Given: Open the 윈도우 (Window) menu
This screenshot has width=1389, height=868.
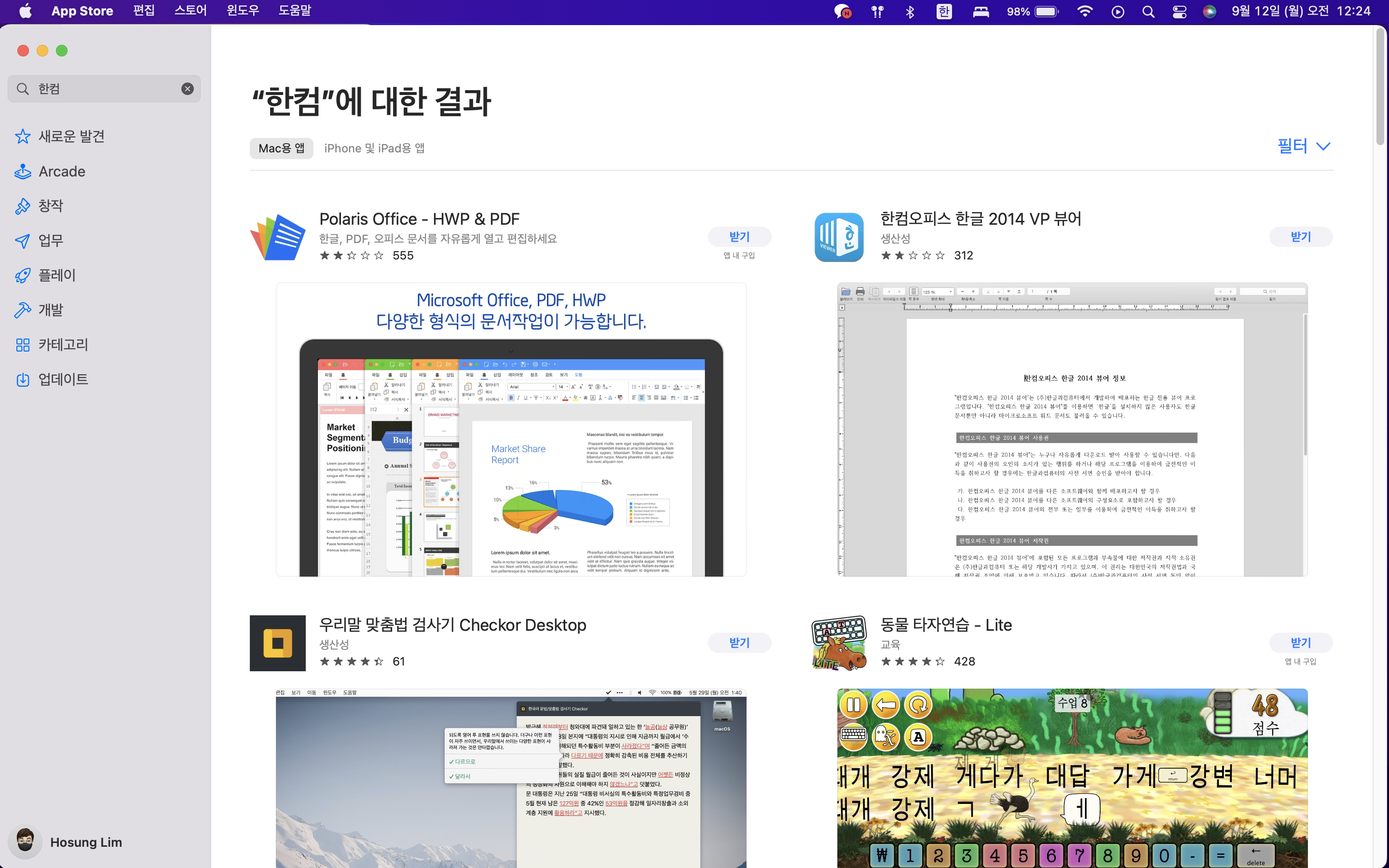Looking at the screenshot, I should [242, 11].
